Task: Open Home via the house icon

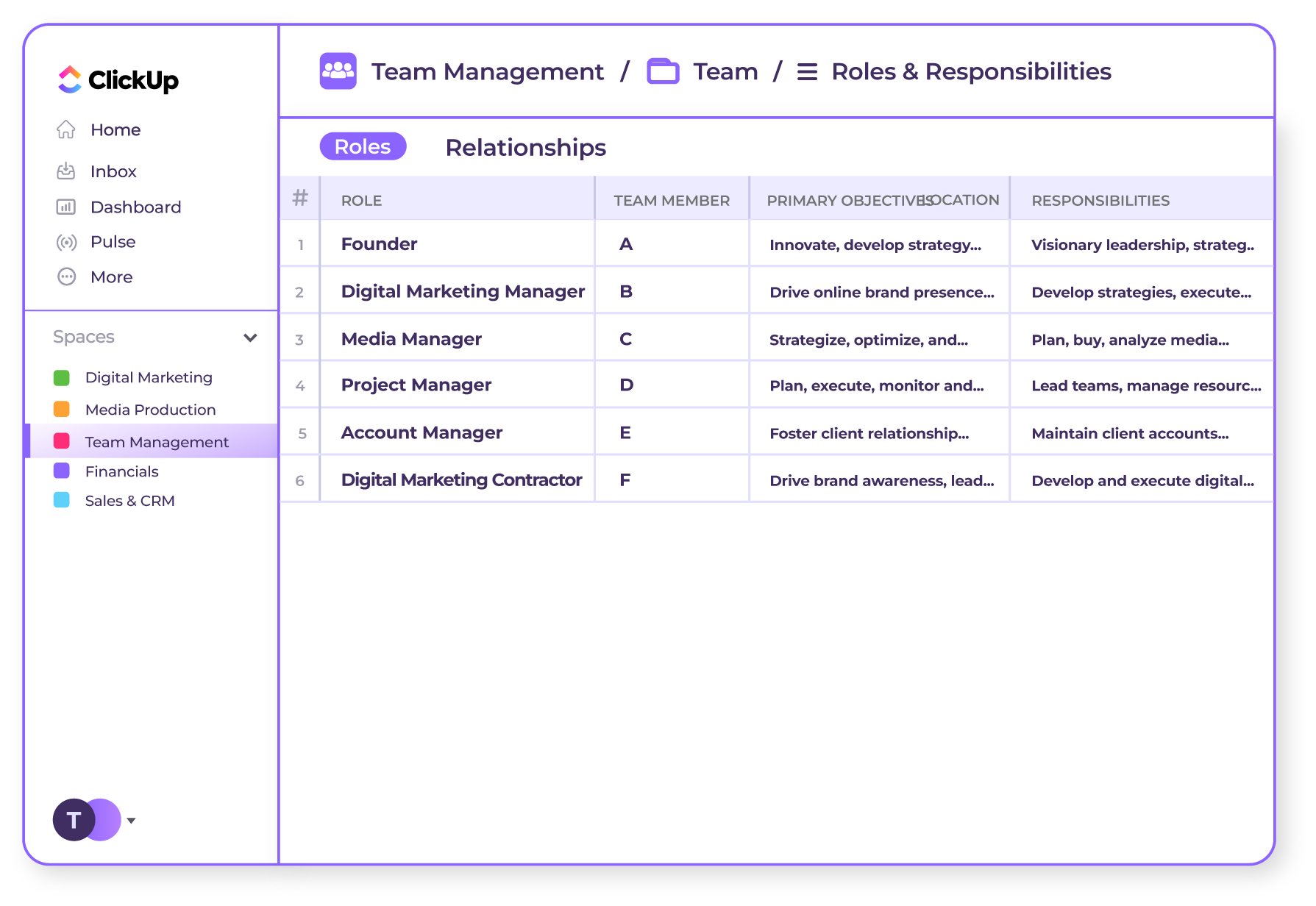Action: (66, 129)
